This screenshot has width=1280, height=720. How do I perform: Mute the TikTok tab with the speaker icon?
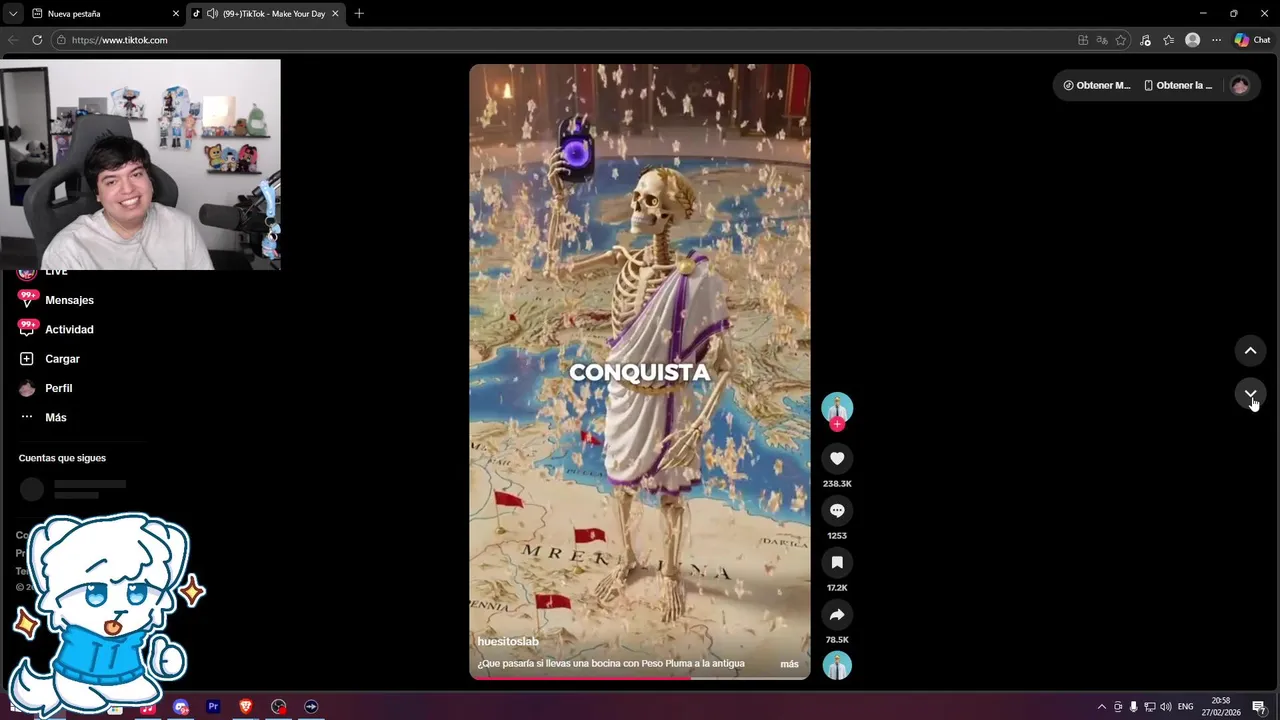(212, 14)
